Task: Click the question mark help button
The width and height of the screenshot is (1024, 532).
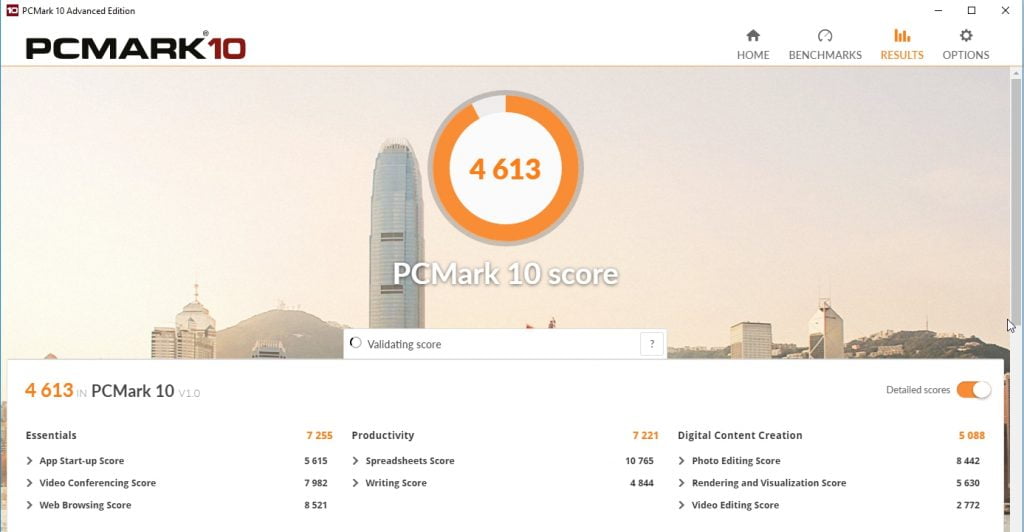Action: 652,344
